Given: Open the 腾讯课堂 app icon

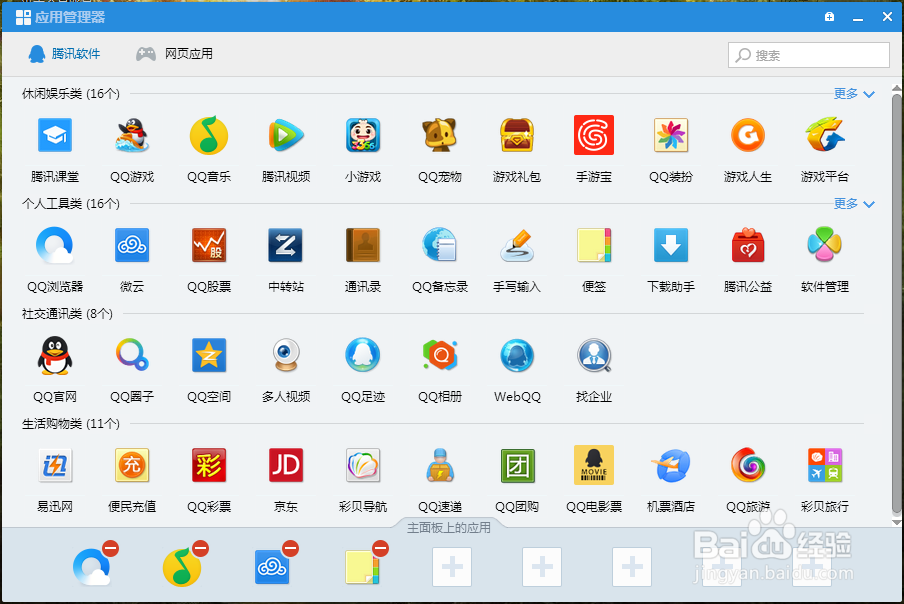Looking at the screenshot, I should (x=55, y=135).
